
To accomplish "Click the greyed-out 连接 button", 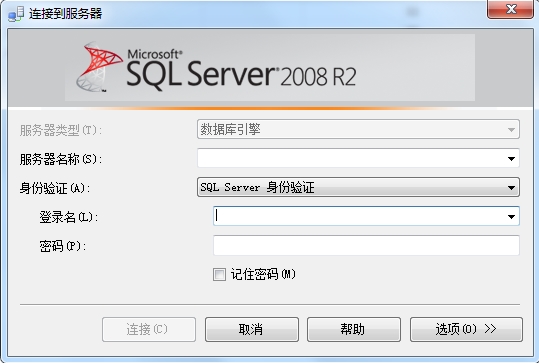I will coord(149,329).
